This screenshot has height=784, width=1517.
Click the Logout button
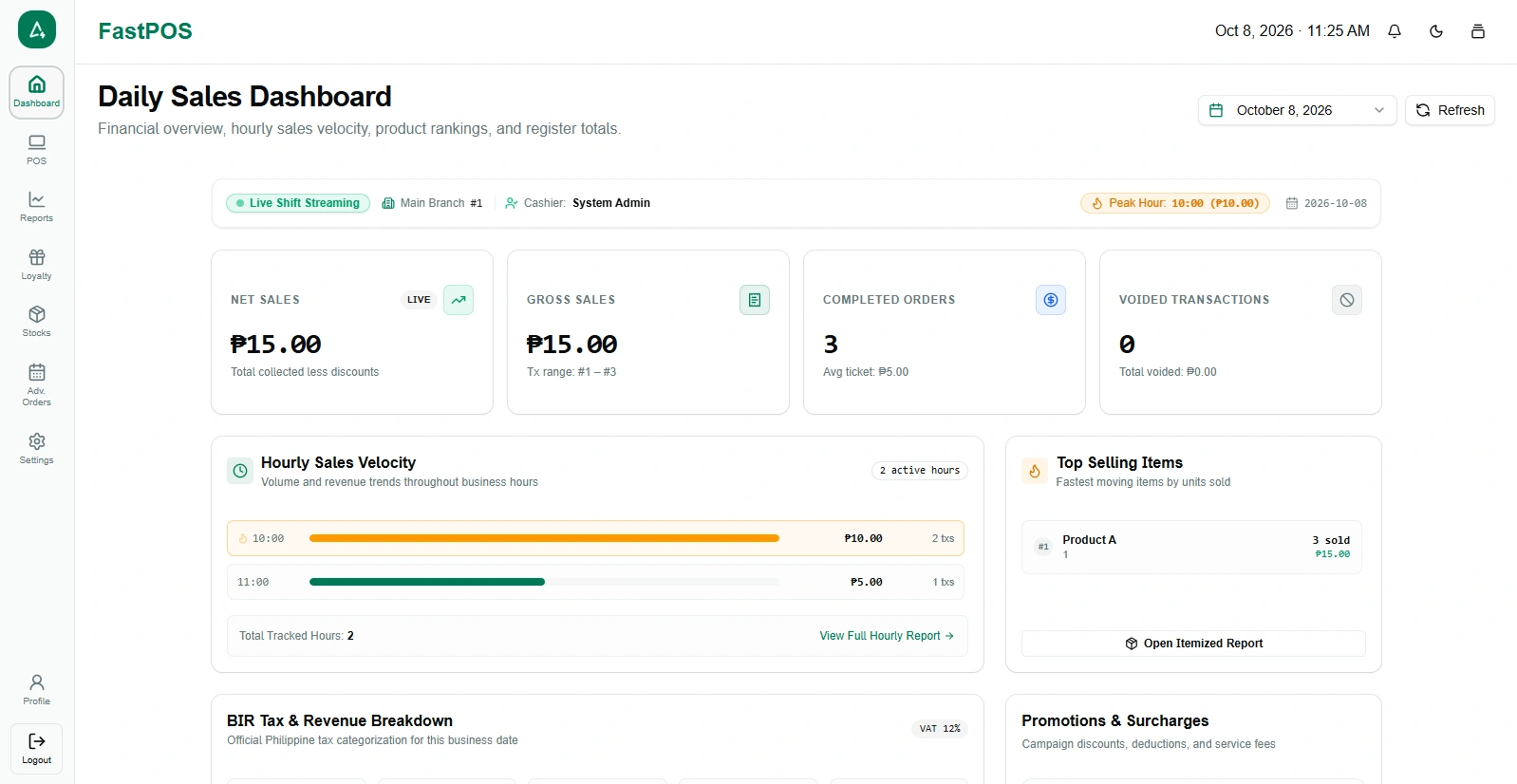37,749
